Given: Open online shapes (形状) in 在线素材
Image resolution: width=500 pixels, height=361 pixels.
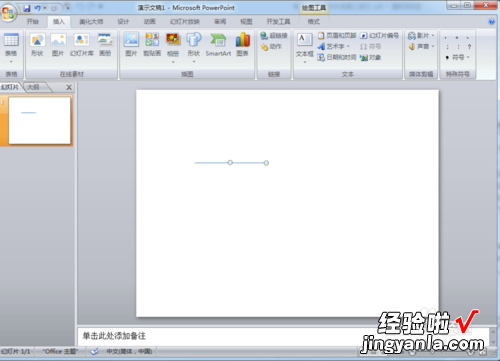Looking at the screenshot, I should (x=37, y=45).
